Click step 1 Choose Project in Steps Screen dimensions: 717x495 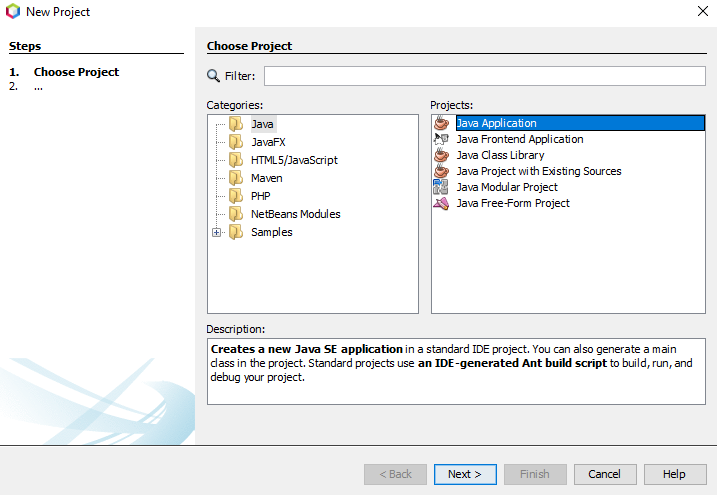[76, 72]
